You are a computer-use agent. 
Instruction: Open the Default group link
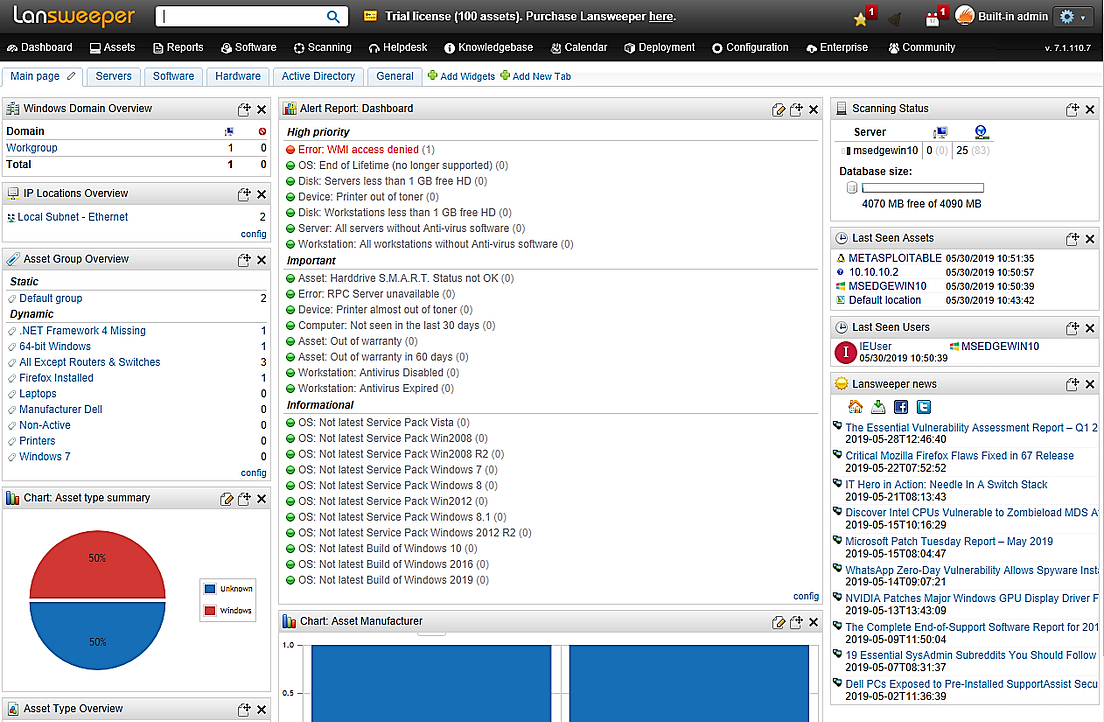coord(51,298)
